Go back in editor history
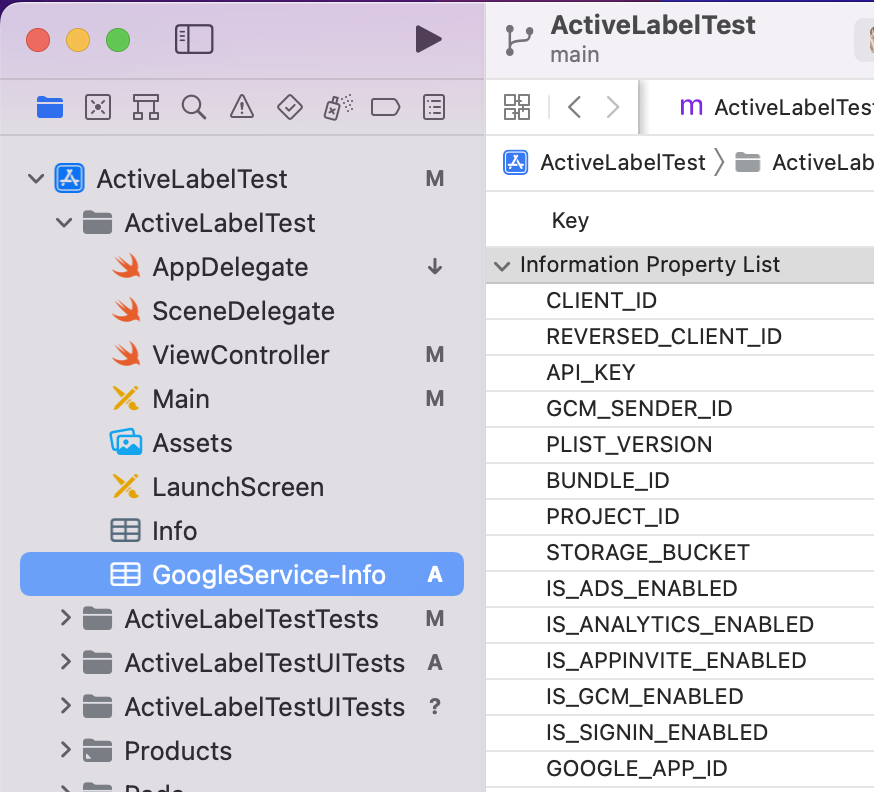This screenshot has width=874, height=792. pyautogui.click(x=575, y=107)
